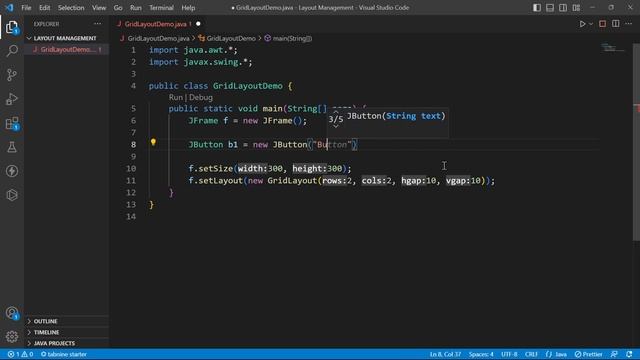Open the Selection menu
640x360 pixels.
pyautogui.click(x=71, y=8)
